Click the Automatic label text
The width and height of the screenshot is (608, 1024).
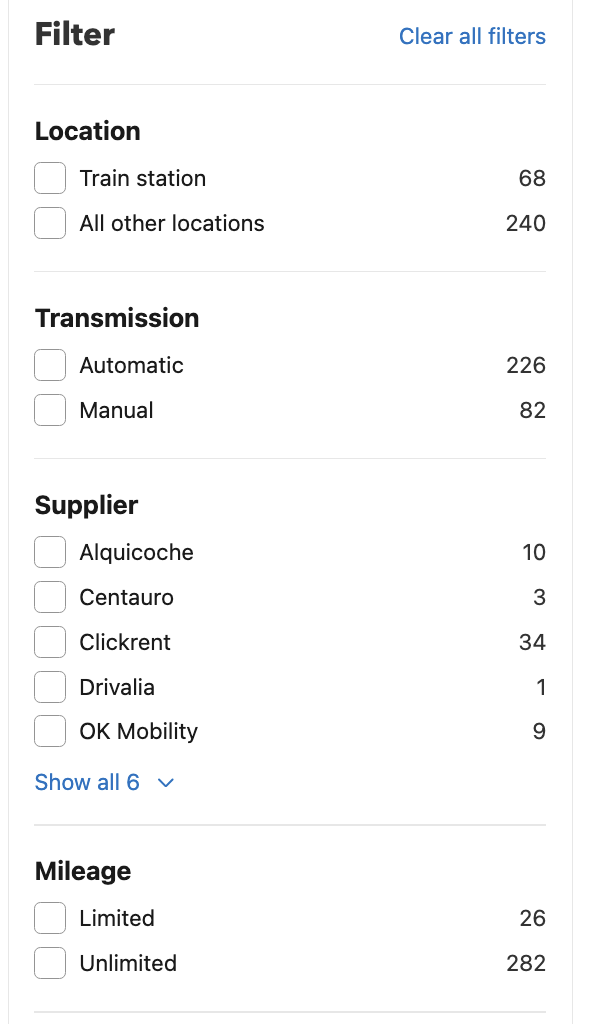(132, 366)
